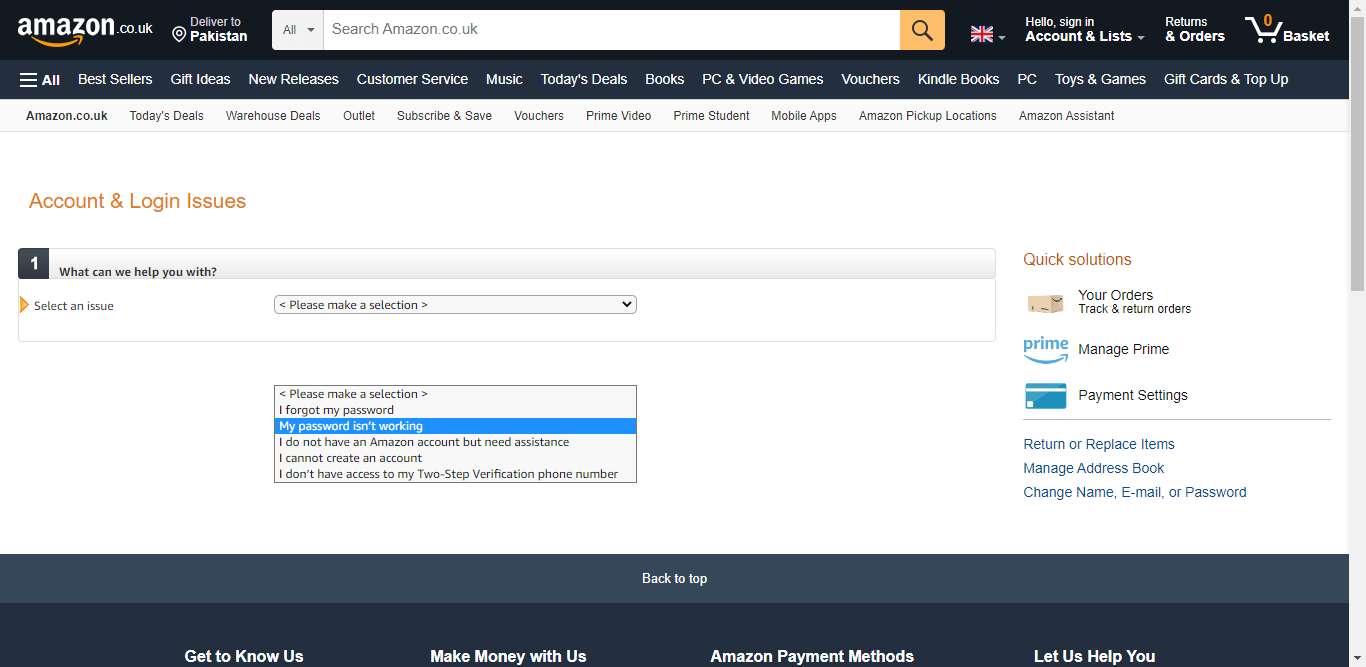Click the orange search magnifier button
1366x667 pixels.
pyautogui.click(x=922, y=30)
